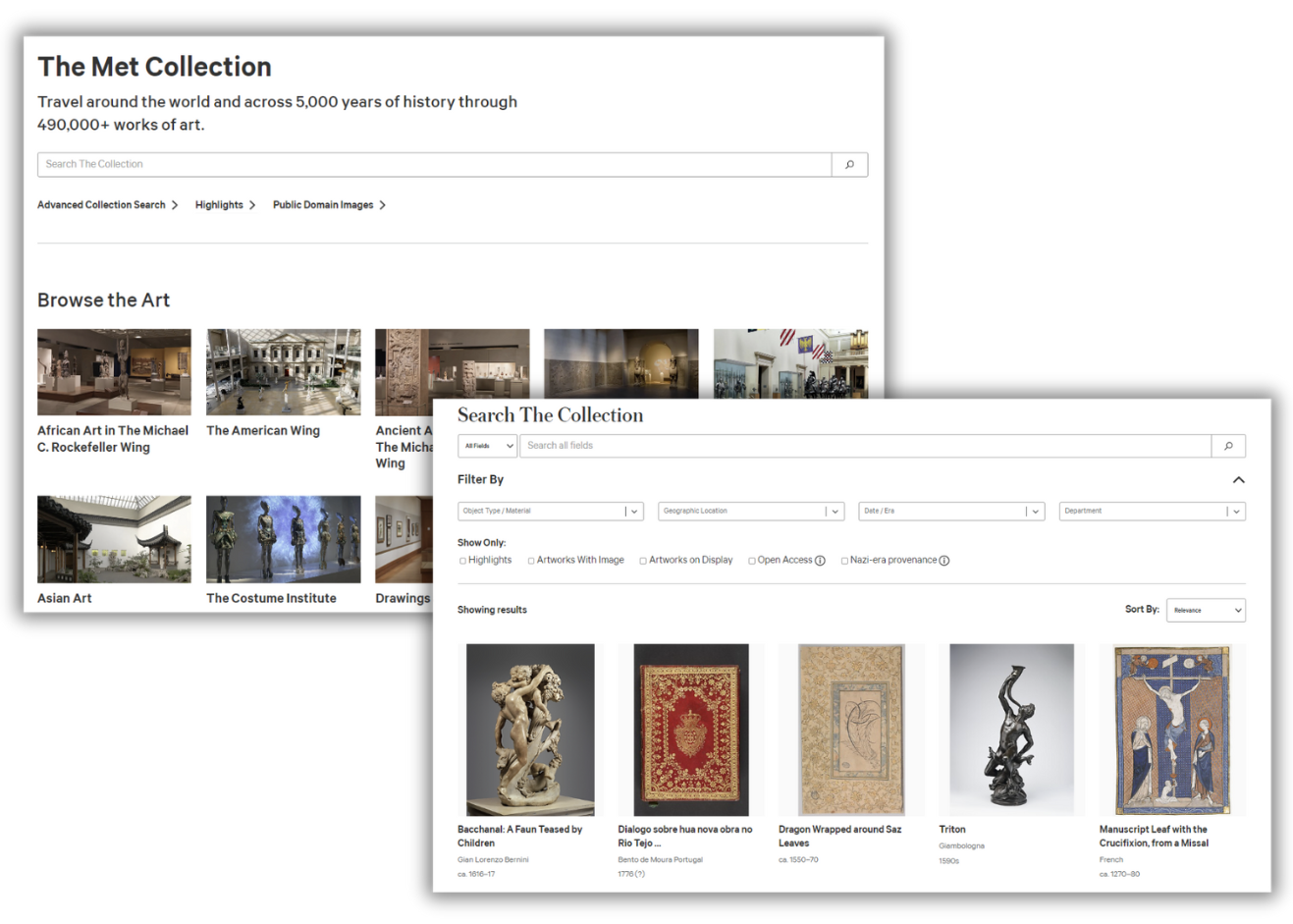Click the chevron arrow next to Highlights link
Image resolution: width=1293 pixels, height=924 pixels.
click(x=252, y=205)
